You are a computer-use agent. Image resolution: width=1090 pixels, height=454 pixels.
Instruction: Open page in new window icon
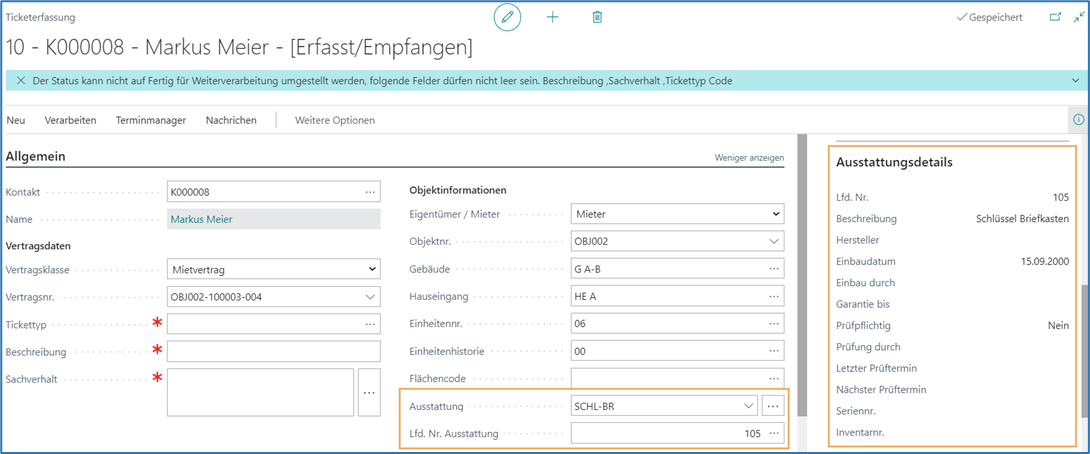(x=1055, y=17)
